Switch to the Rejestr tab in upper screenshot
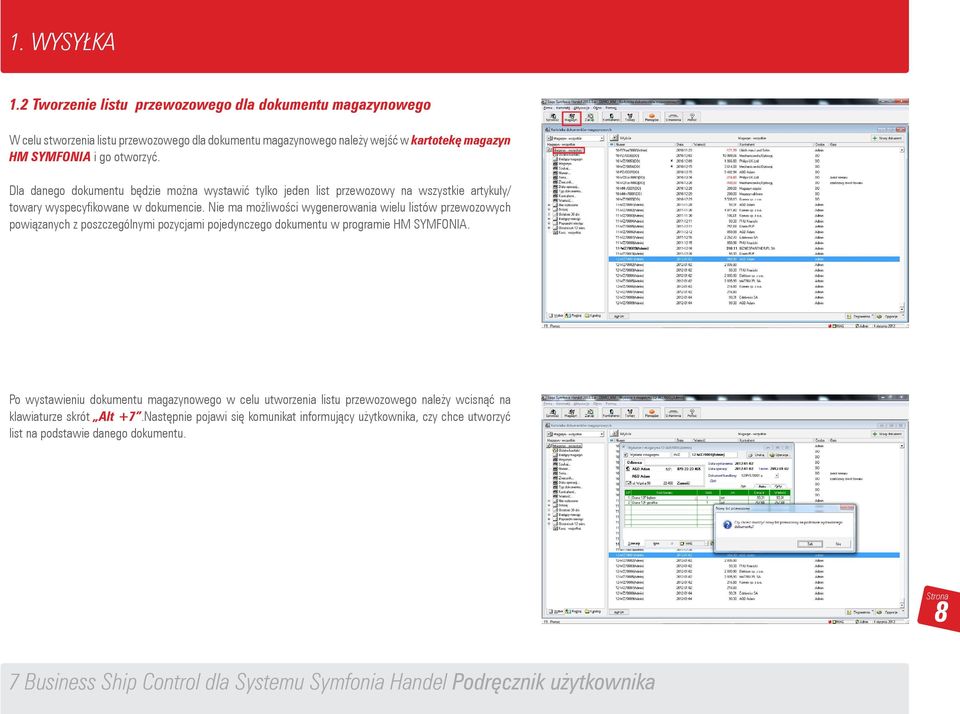Image resolution: width=960 pixels, height=714 pixels. click(x=574, y=316)
